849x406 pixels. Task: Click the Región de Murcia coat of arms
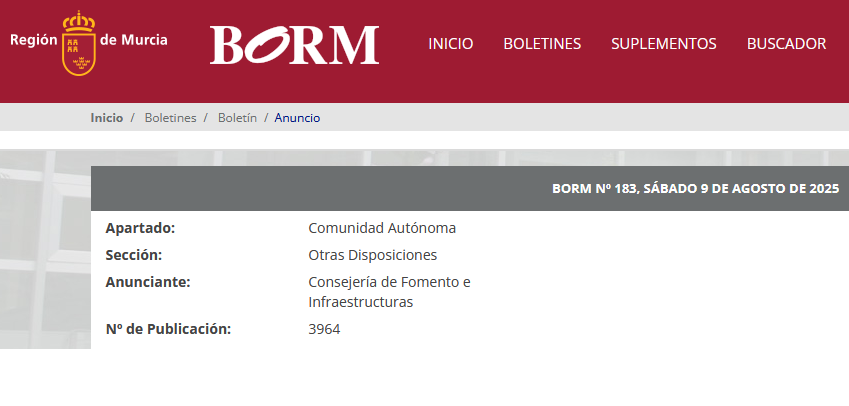click(x=78, y=43)
